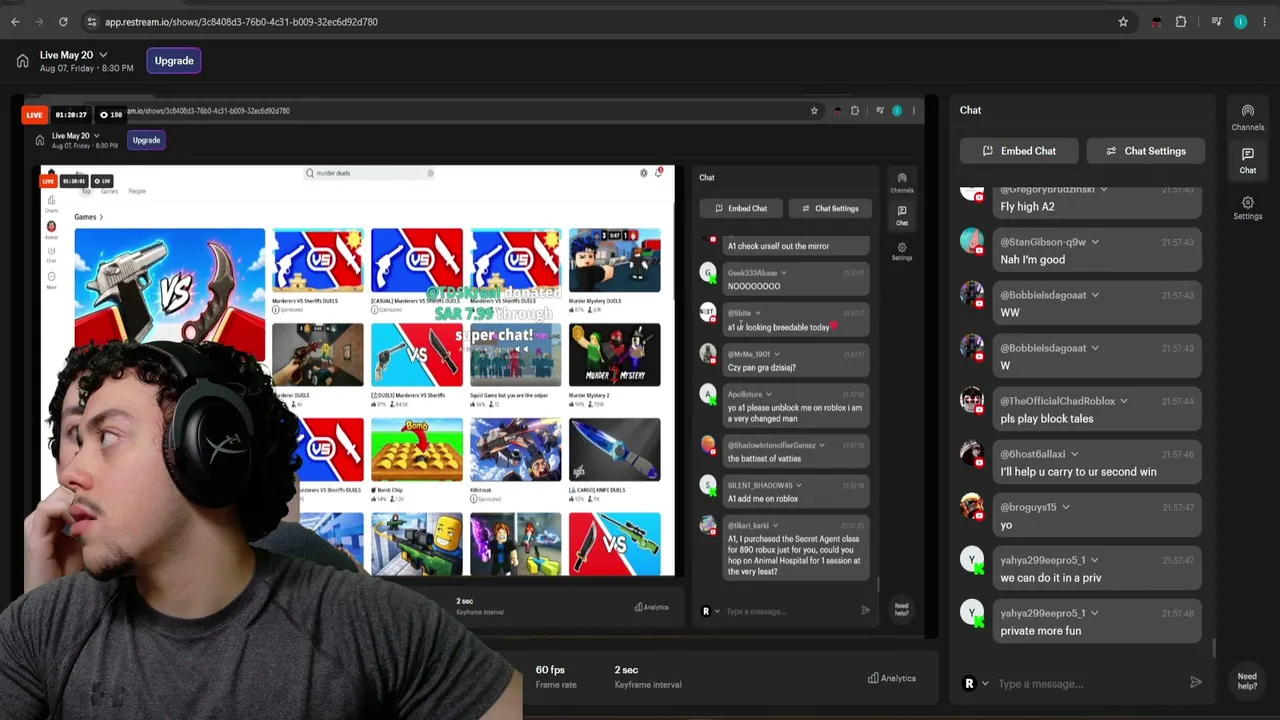Click the '60 fps' frame rate readout
This screenshot has width=1280, height=720.
point(550,670)
